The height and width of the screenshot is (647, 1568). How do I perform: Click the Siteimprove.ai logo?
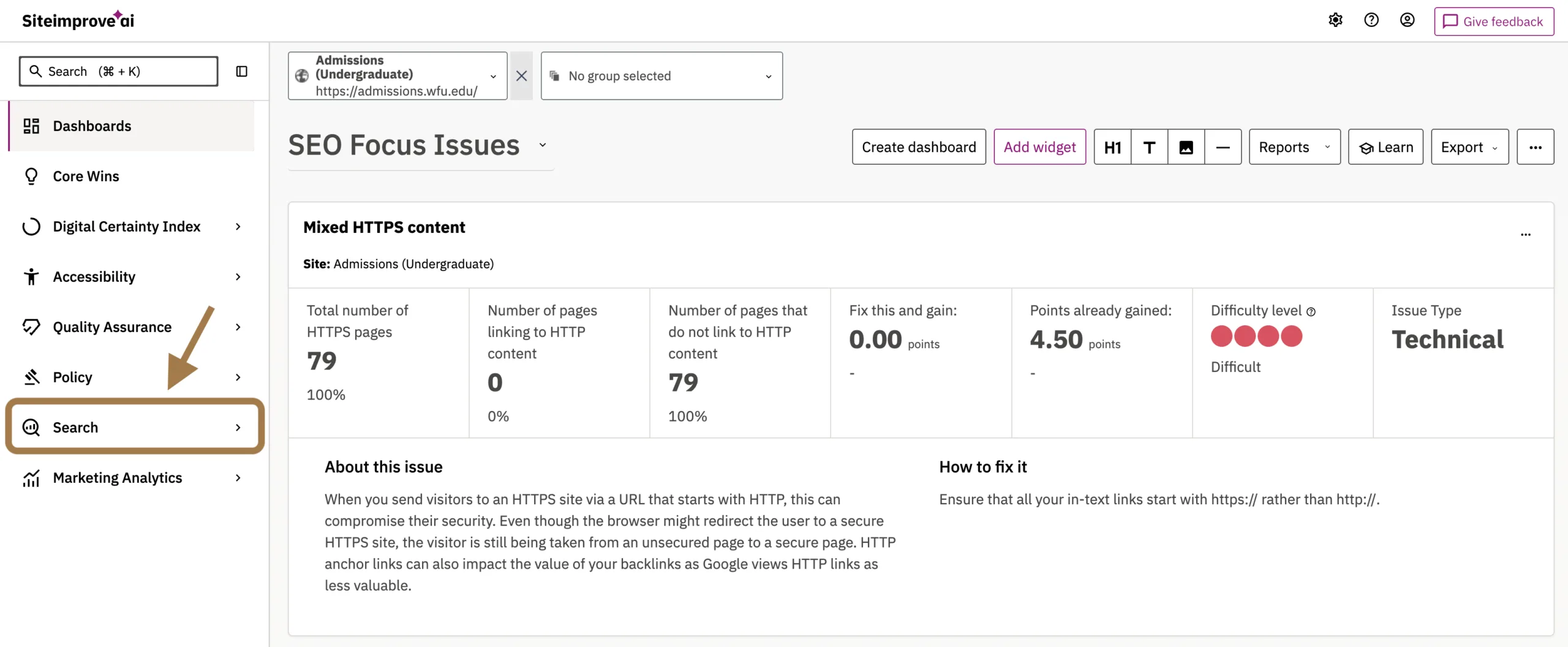[78, 20]
